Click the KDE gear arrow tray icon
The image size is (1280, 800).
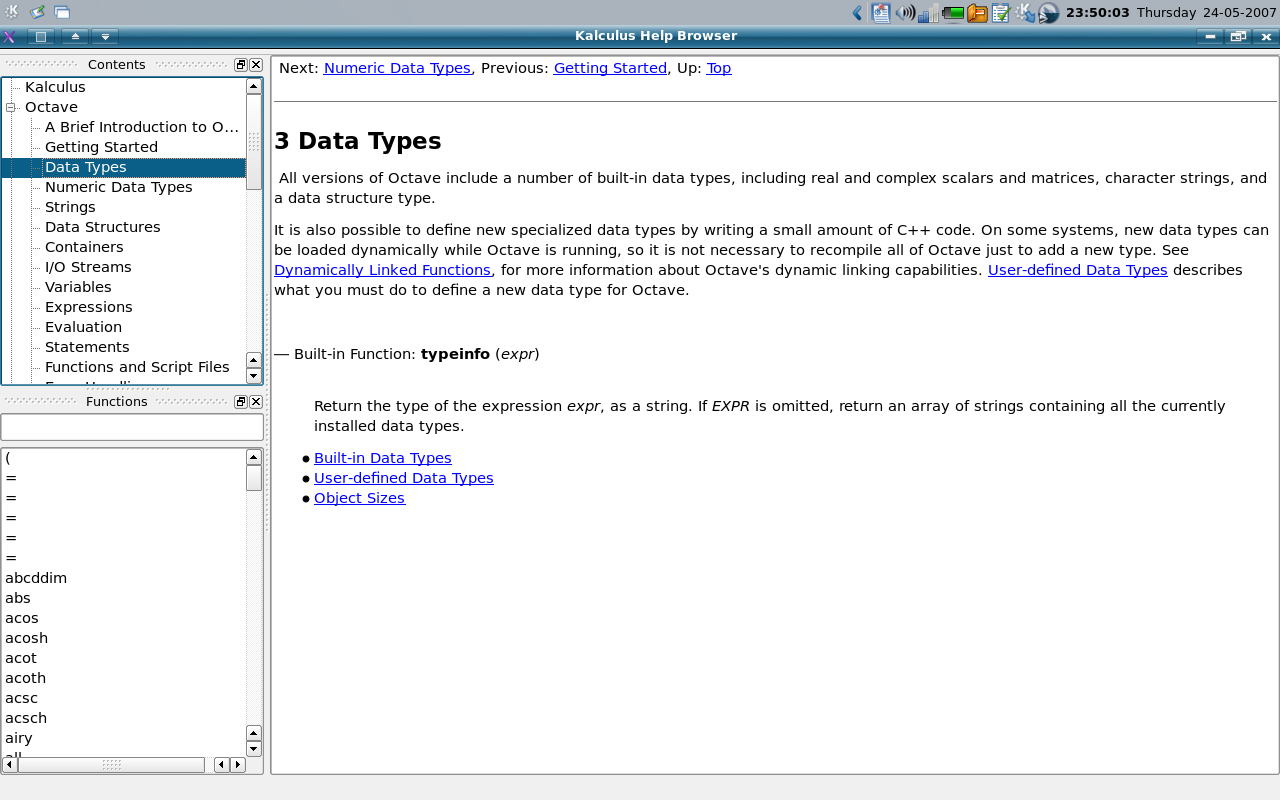[x=1024, y=13]
